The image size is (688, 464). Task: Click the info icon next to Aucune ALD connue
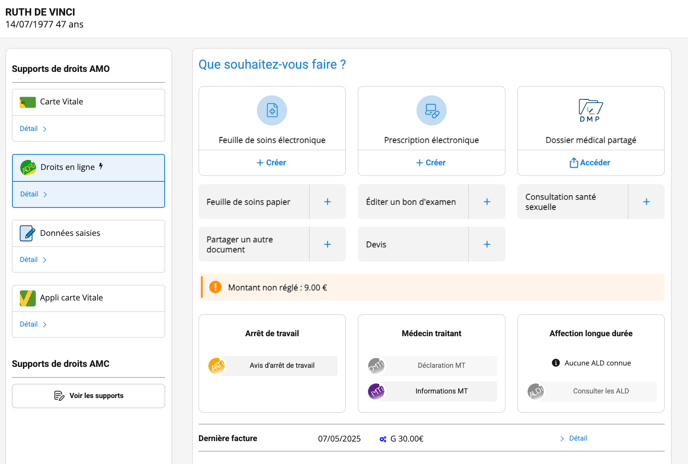point(555,363)
